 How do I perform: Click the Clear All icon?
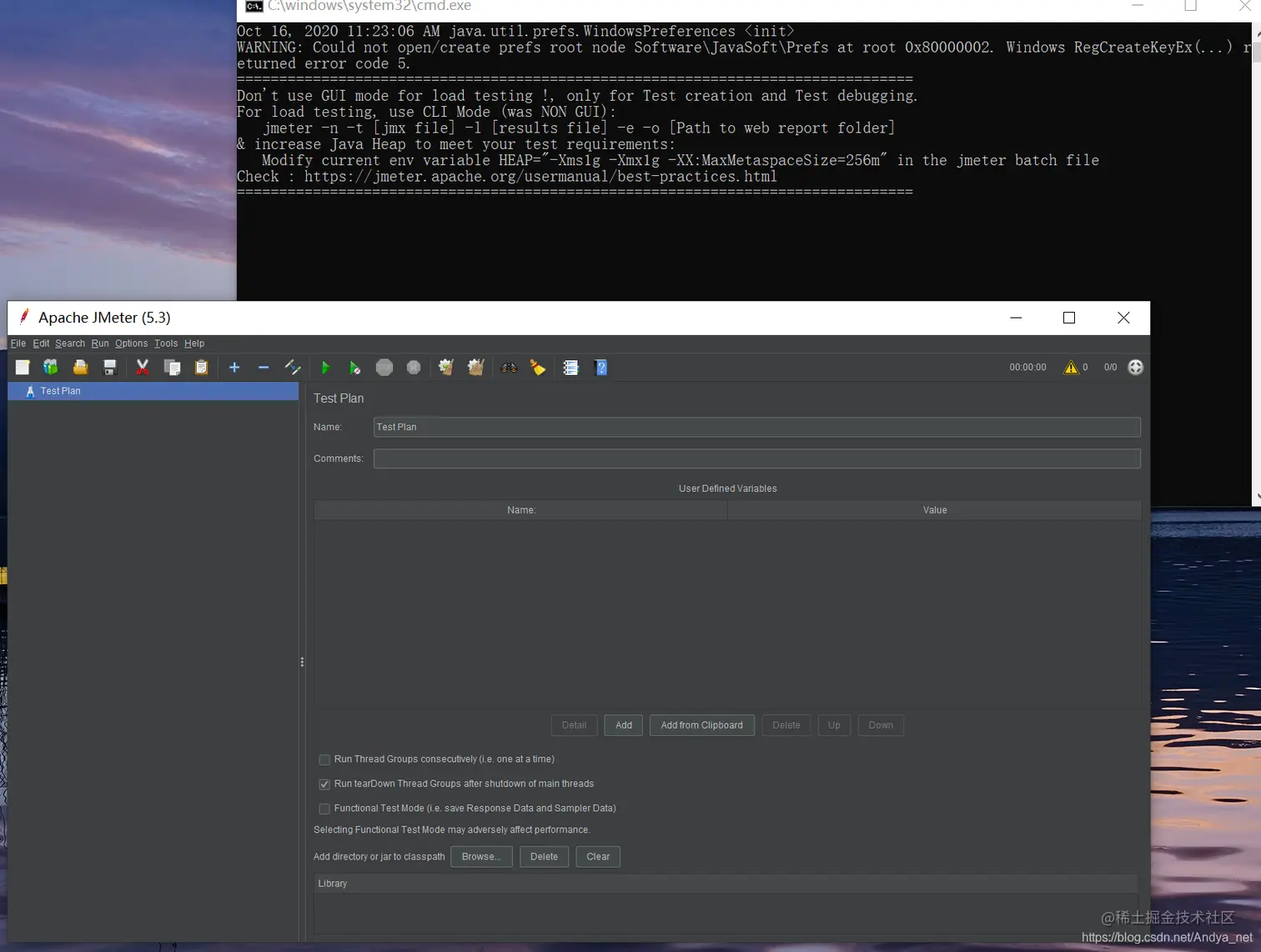[x=475, y=368]
